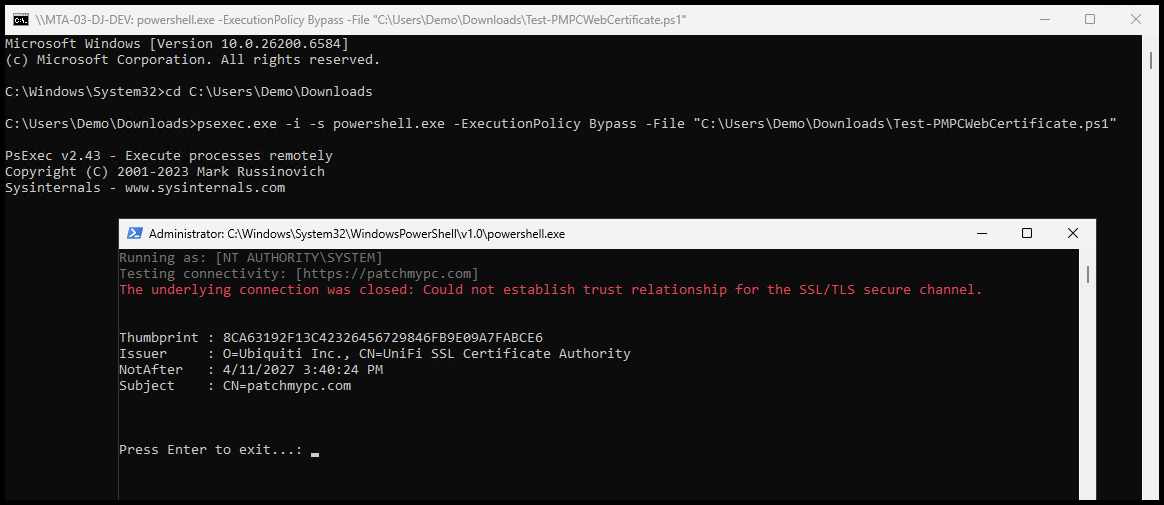Click the NotAfter expiration date value
The height and width of the screenshot is (505, 1164).
point(303,370)
